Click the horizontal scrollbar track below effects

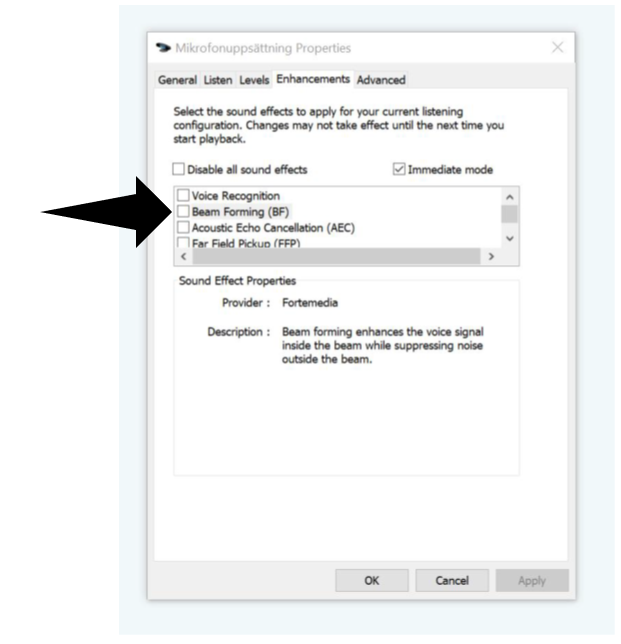coord(336,257)
